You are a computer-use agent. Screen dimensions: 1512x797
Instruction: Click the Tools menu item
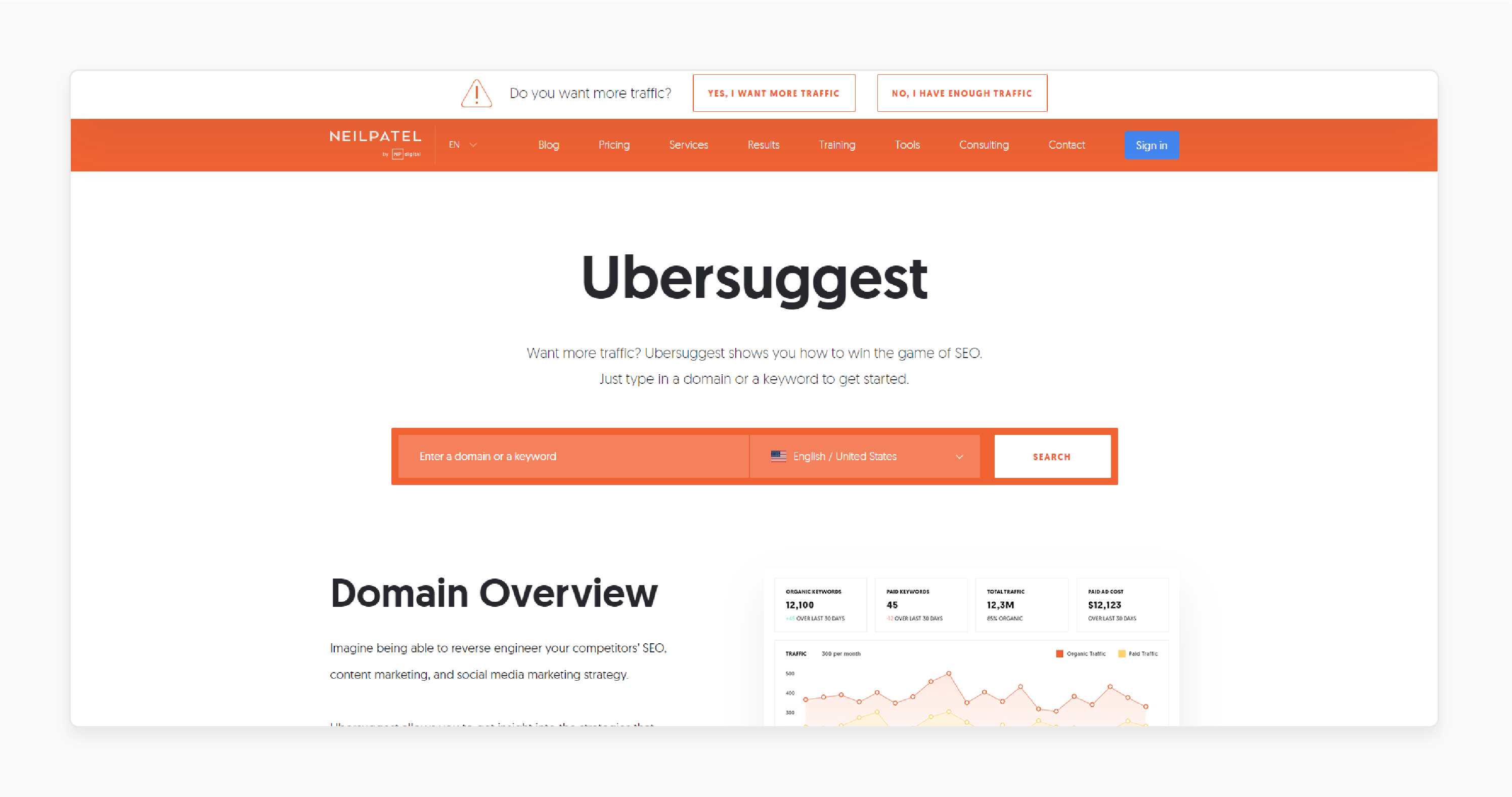pos(907,145)
